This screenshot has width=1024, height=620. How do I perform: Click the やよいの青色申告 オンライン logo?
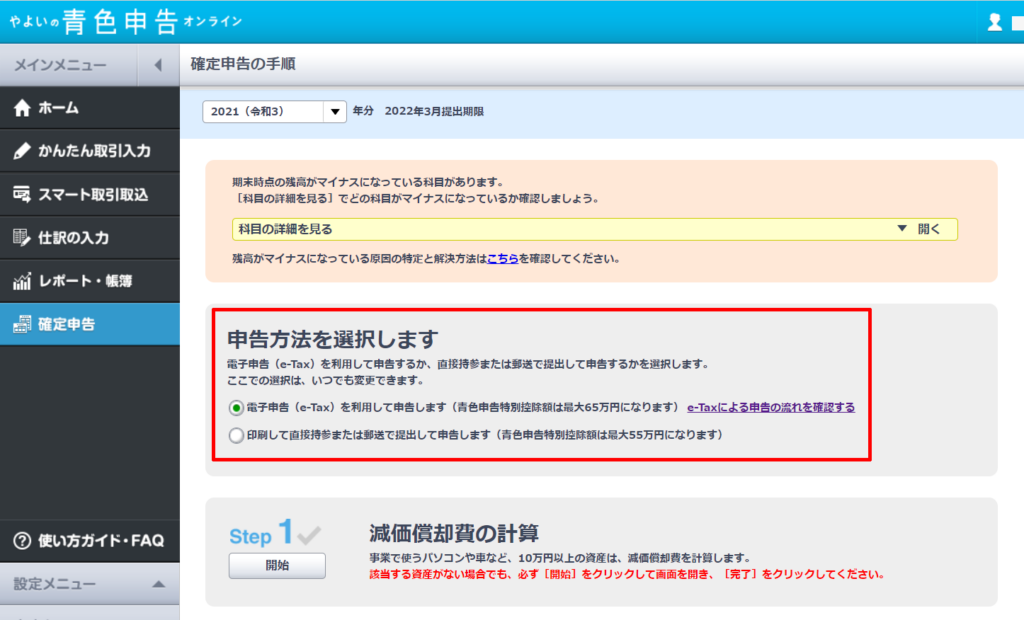click(x=126, y=22)
